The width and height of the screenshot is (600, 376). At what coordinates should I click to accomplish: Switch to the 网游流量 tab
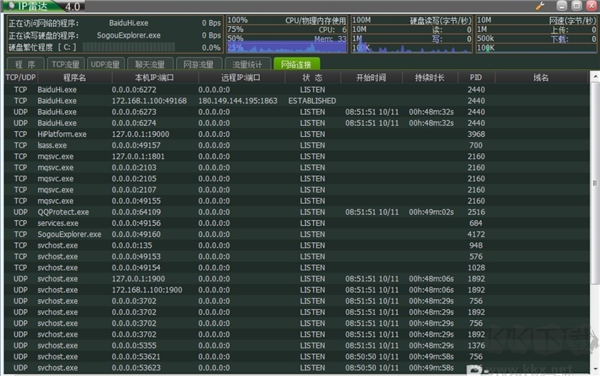coord(198,64)
